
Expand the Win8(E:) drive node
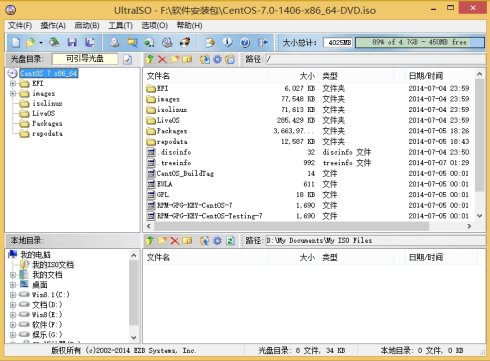(x=13, y=315)
